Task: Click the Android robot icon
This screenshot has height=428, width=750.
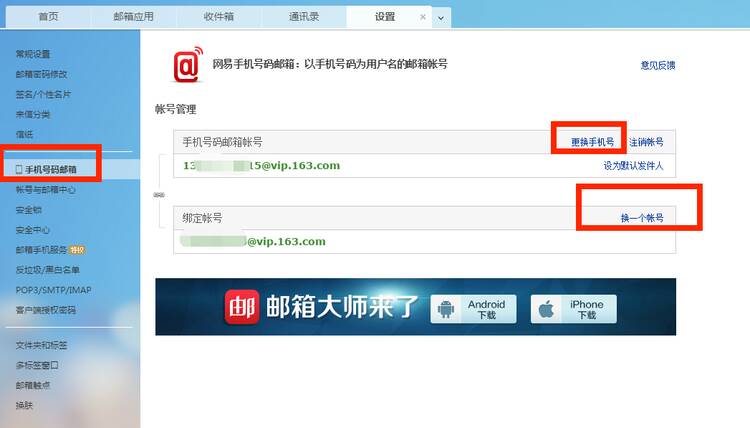Action: (446, 309)
